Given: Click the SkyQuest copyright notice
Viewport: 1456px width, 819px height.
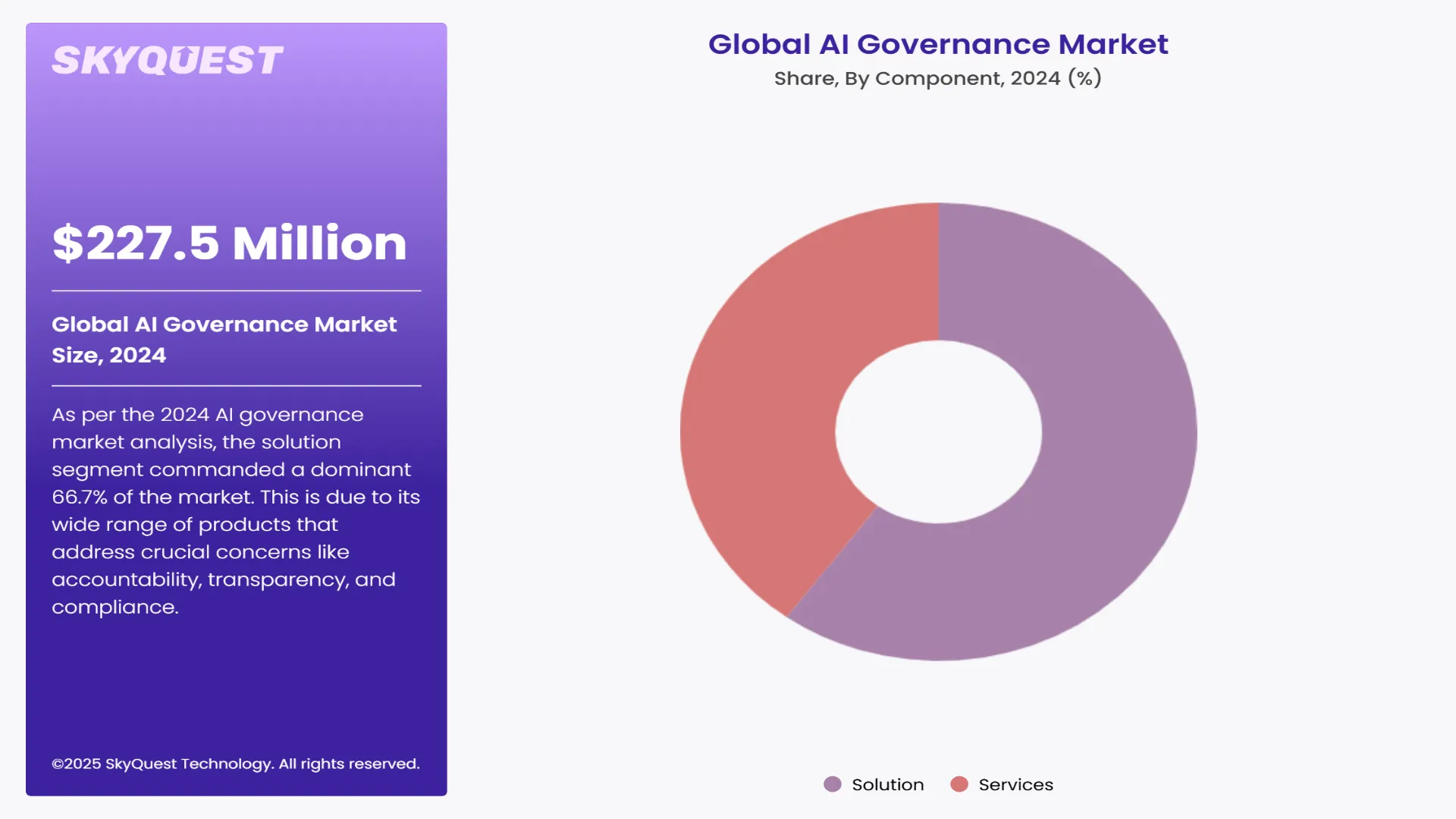Looking at the screenshot, I should (235, 764).
